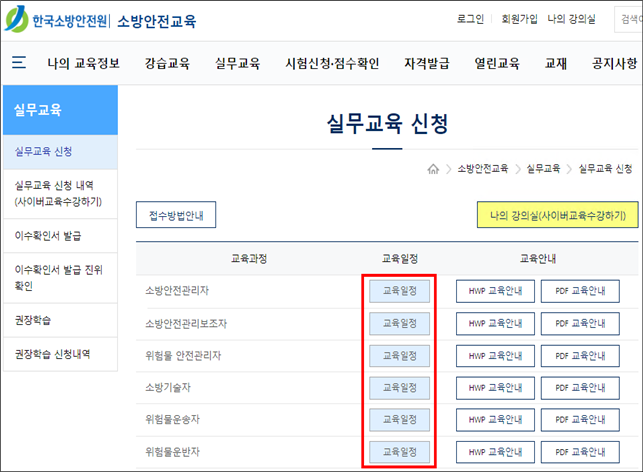643x472 pixels.
Task: Click the 소방안전관리보조자 course name
Action: [186, 324]
